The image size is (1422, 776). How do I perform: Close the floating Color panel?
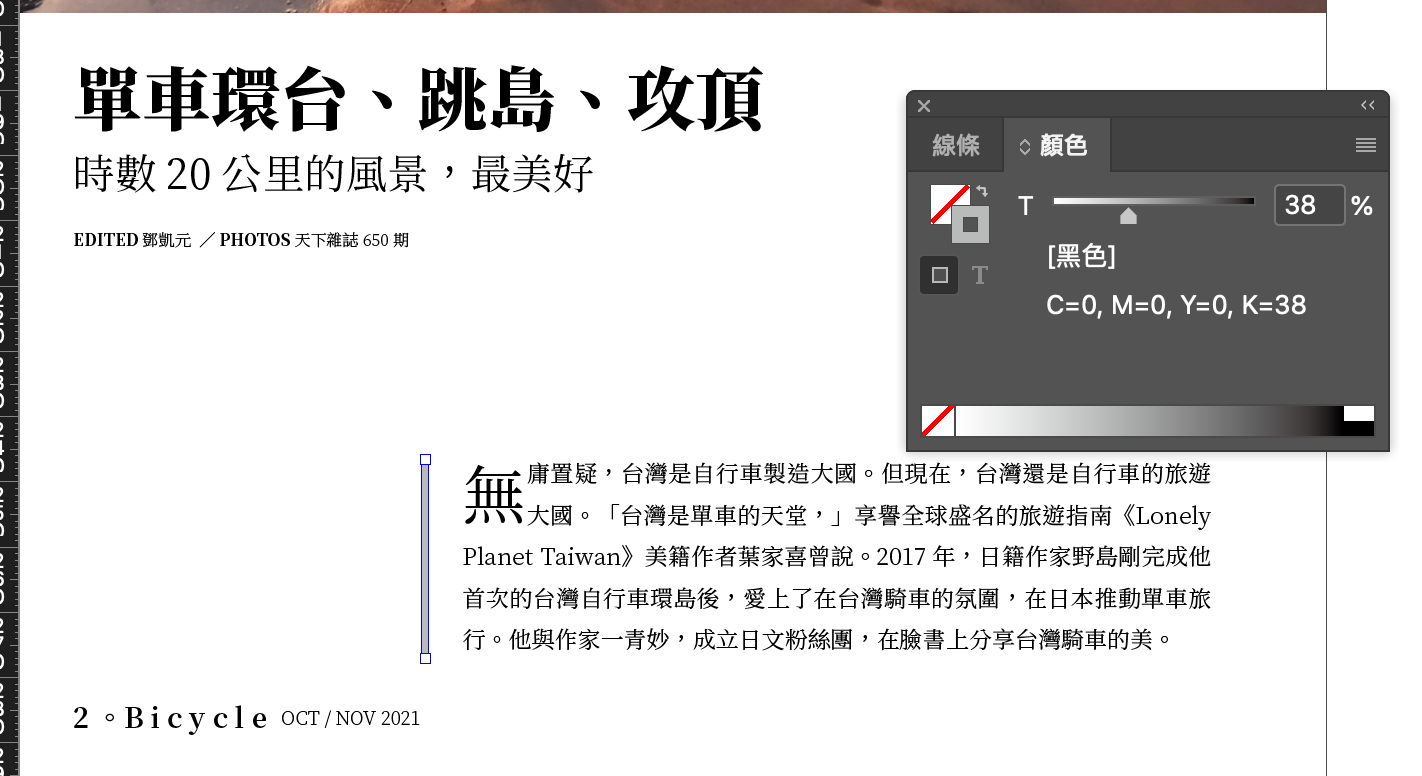[x=924, y=106]
